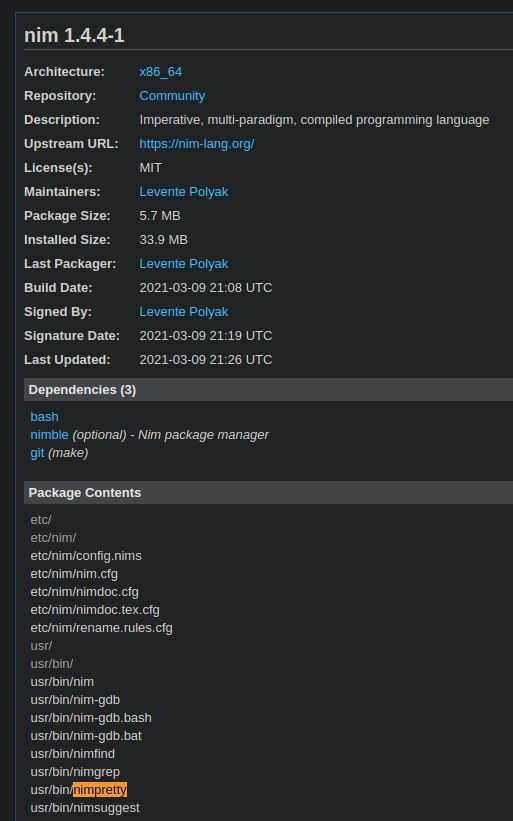Click the highlighted nimpretty text

100,790
